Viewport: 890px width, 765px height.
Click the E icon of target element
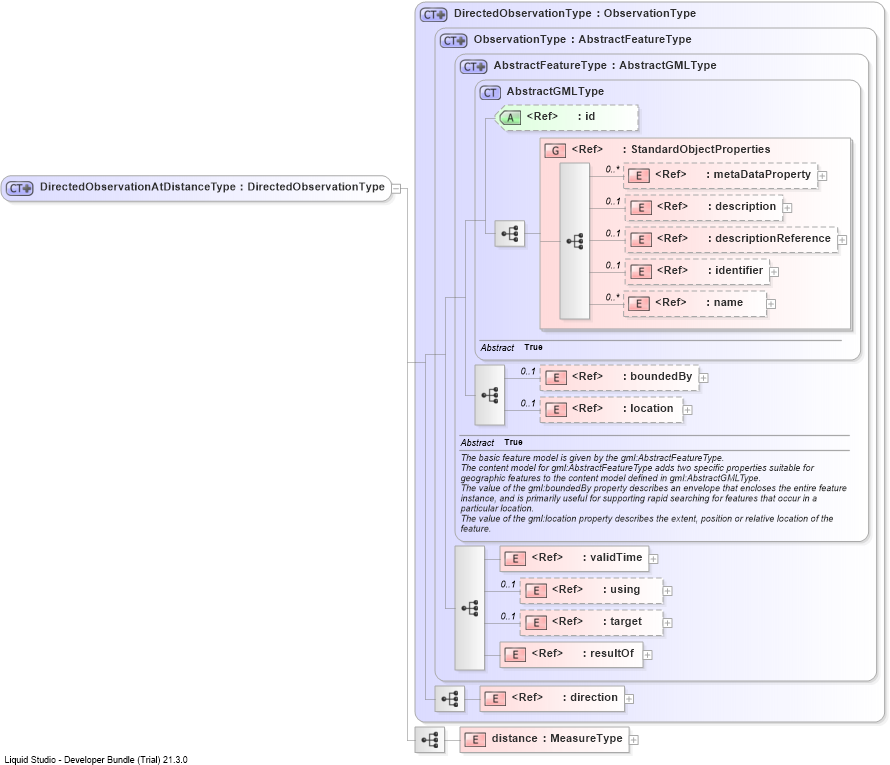tap(535, 623)
